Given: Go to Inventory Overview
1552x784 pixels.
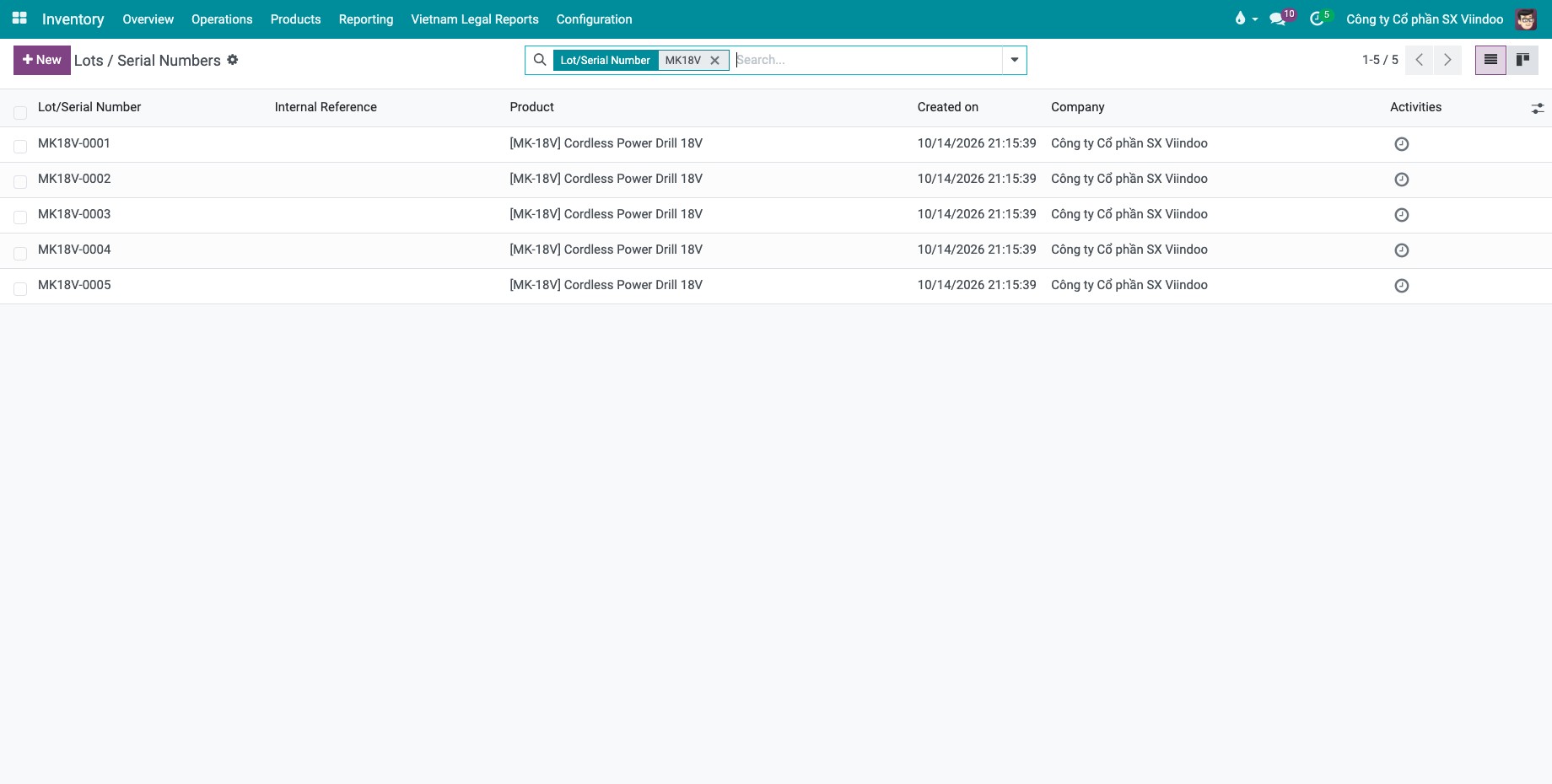Looking at the screenshot, I should (x=148, y=19).
